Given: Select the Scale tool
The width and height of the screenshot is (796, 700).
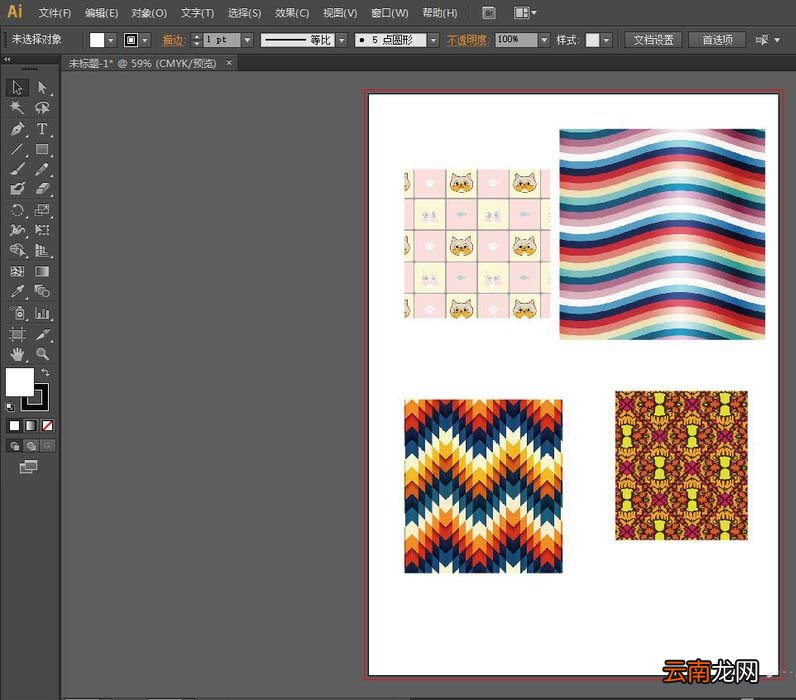Looking at the screenshot, I should [42, 210].
